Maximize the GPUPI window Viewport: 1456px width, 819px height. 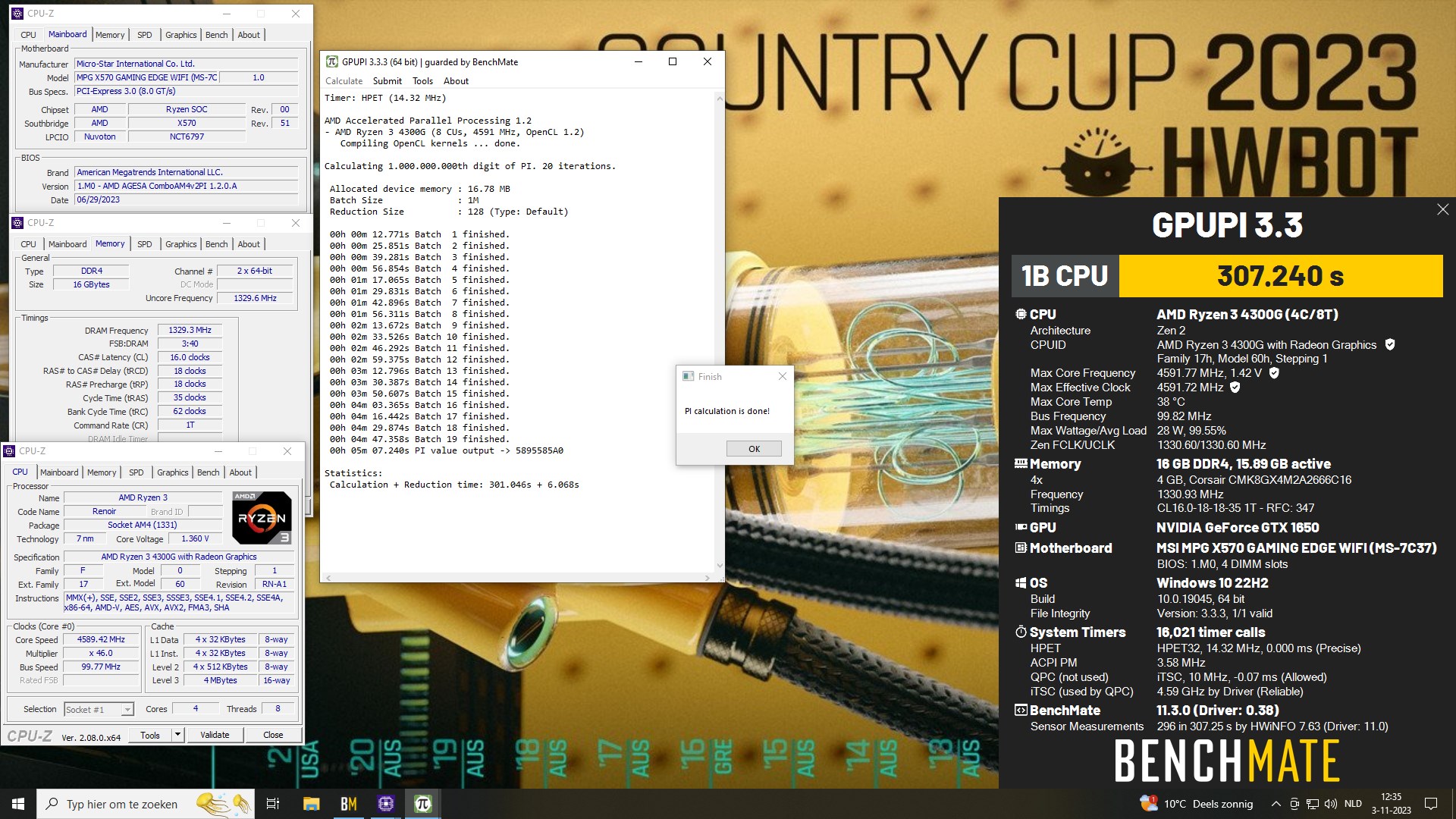tap(672, 61)
